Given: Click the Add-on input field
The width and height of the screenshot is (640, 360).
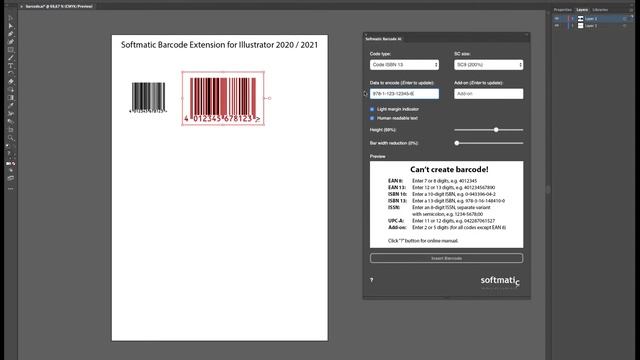Looking at the screenshot, I should point(489,94).
